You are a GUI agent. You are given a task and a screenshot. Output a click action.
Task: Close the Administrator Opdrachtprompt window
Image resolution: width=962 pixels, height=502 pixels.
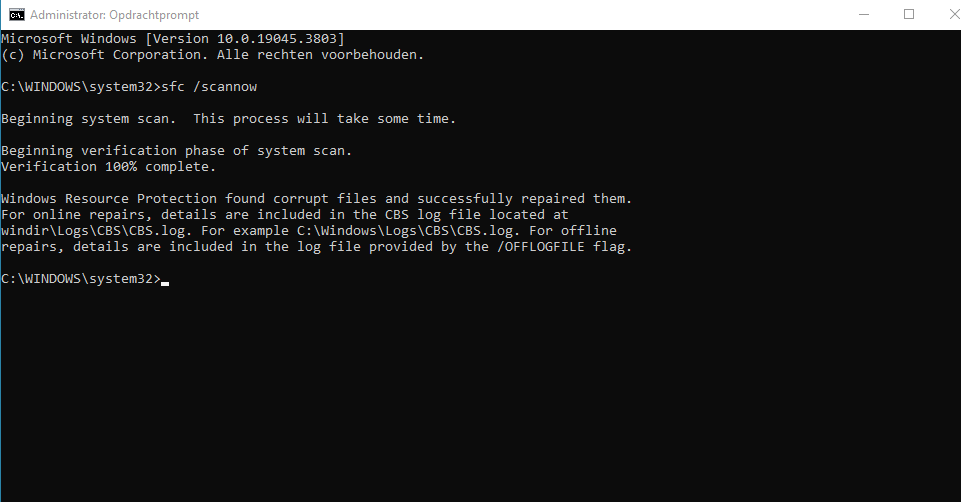(953, 14)
